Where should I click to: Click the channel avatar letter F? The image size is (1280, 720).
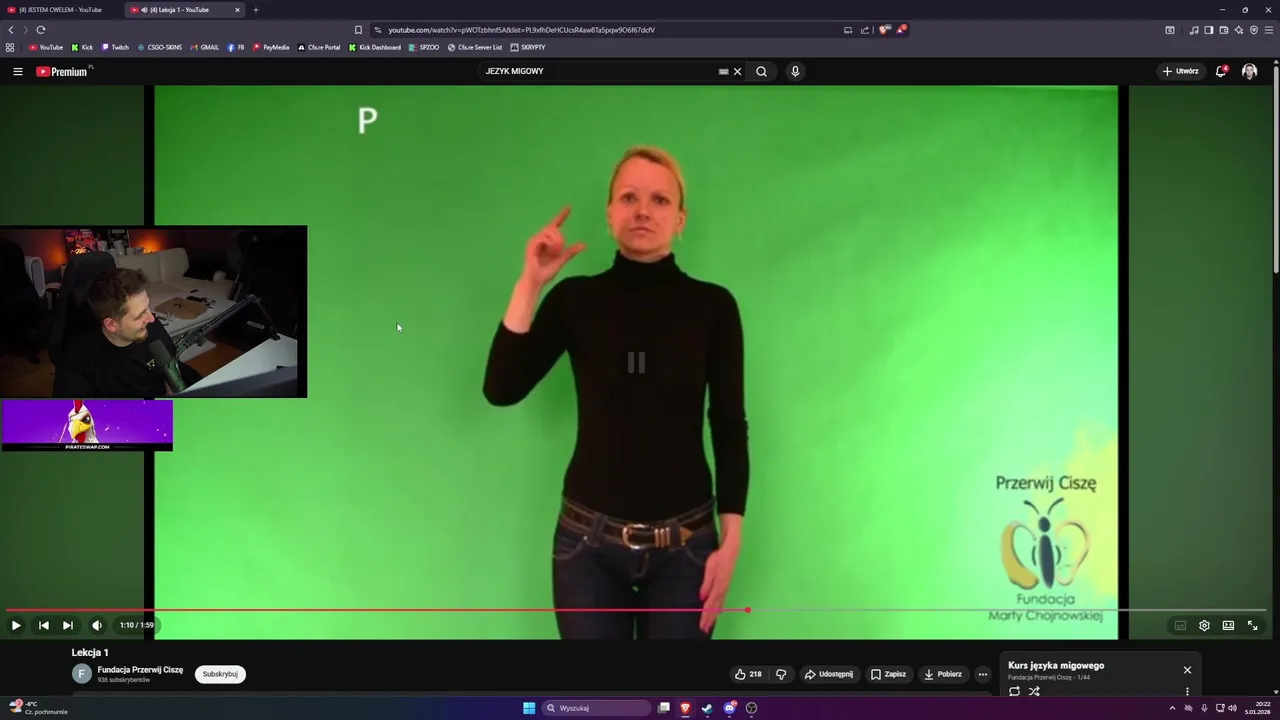click(x=82, y=674)
